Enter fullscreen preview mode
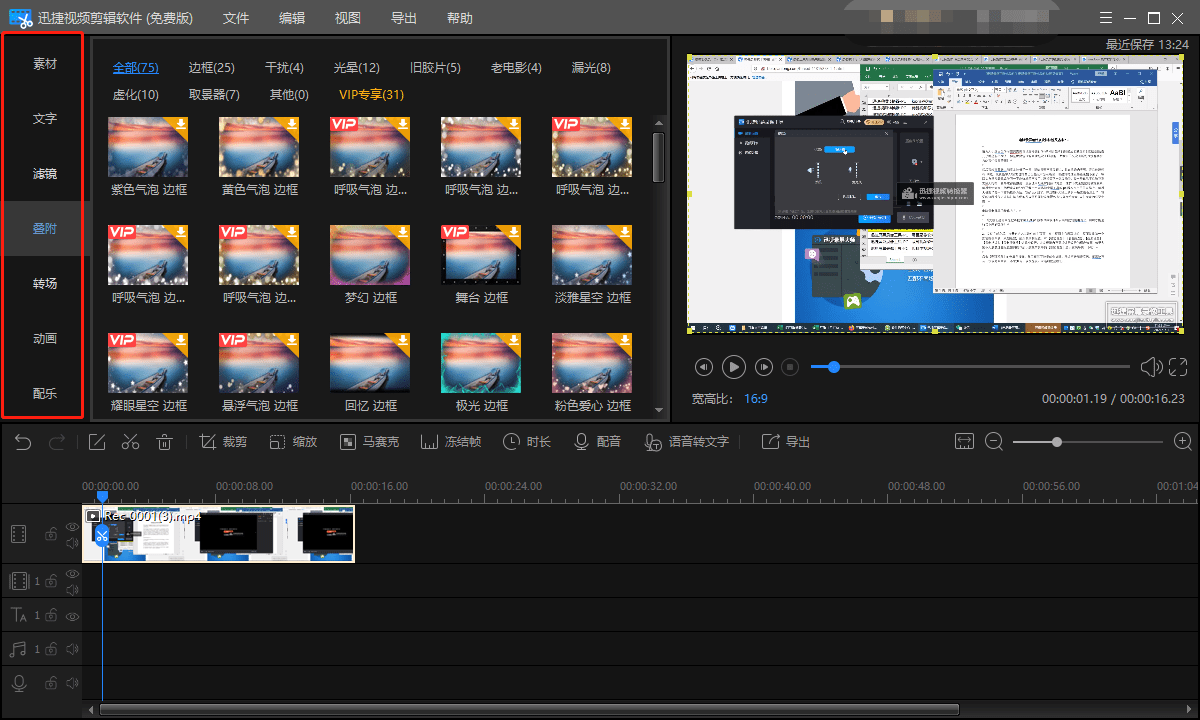The image size is (1200, 720). click(x=1178, y=367)
